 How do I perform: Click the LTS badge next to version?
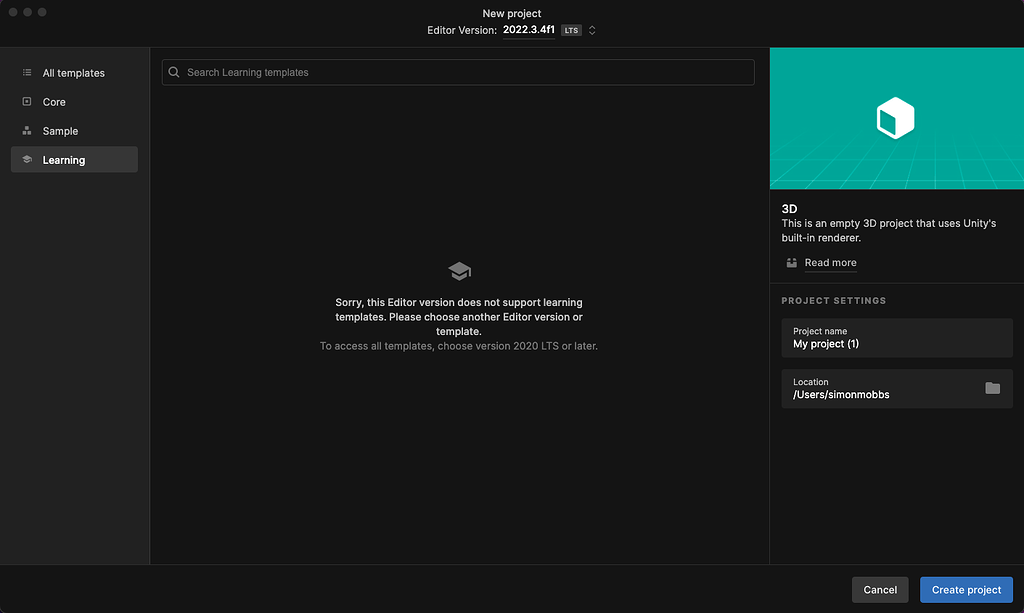point(570,30)
